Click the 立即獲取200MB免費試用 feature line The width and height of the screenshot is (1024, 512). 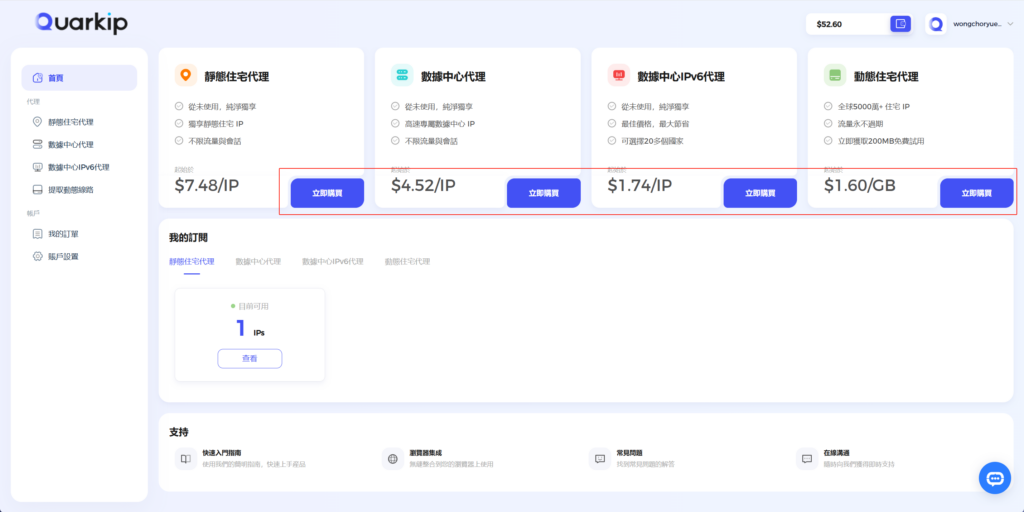click(x=881, y=140)
